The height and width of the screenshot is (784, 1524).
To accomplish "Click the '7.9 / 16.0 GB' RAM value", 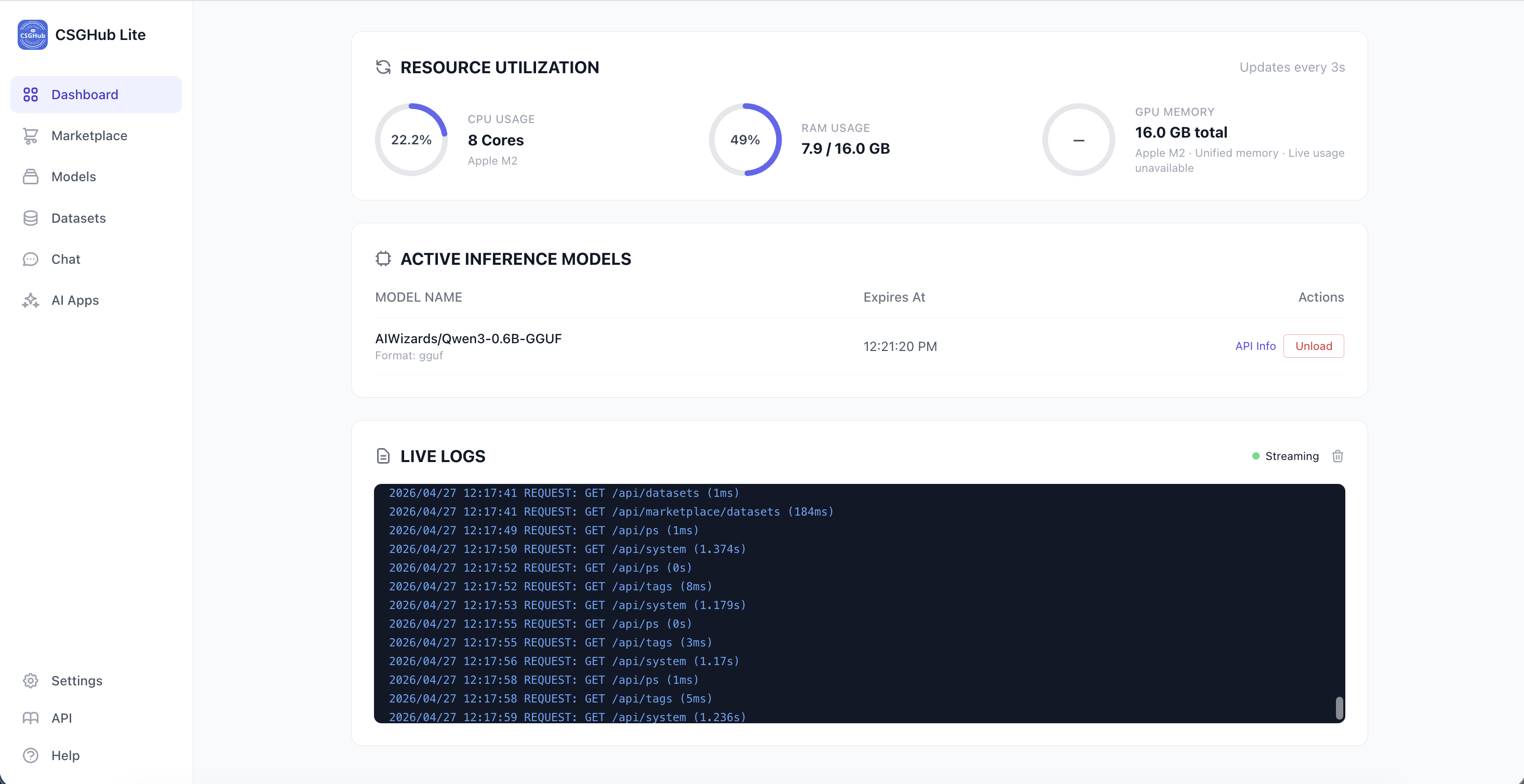I will point(846,148).
